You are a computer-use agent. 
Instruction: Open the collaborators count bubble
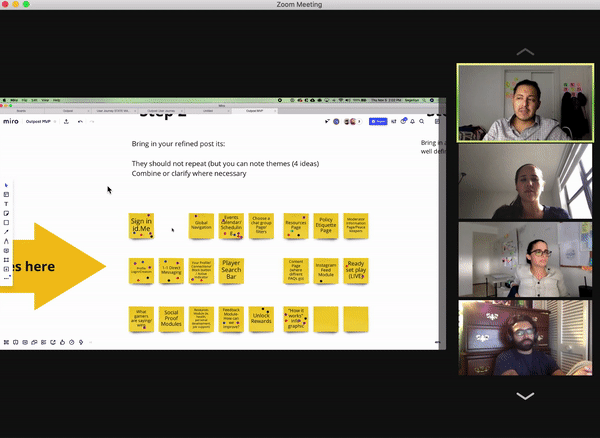click(x=359, y=121)
